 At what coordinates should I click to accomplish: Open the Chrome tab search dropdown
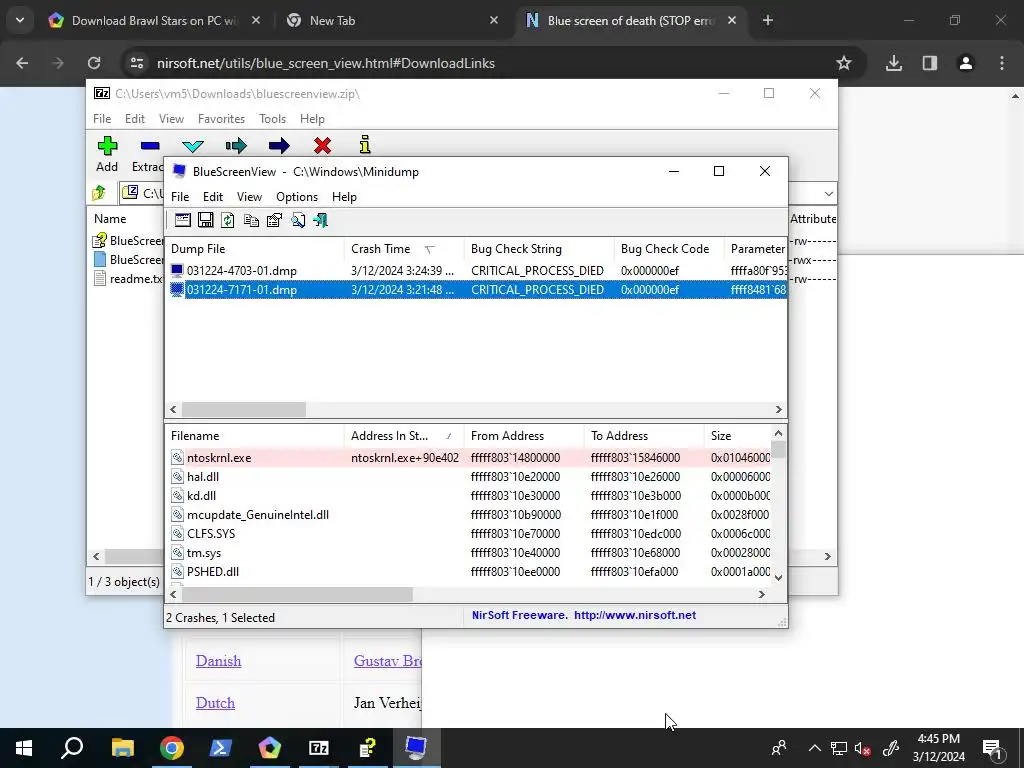point(20,20)
